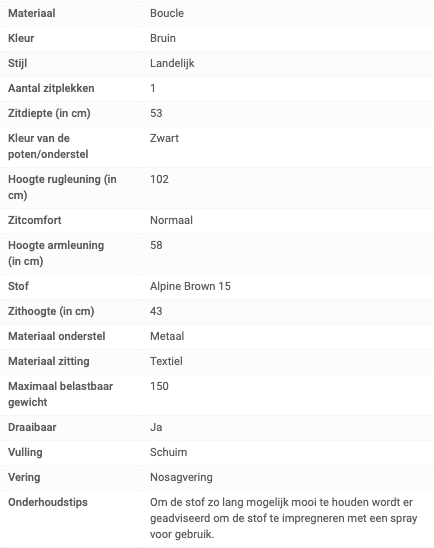Select the Landelijk style value
This screenshot has height=548, width=434.
[172, 63]
